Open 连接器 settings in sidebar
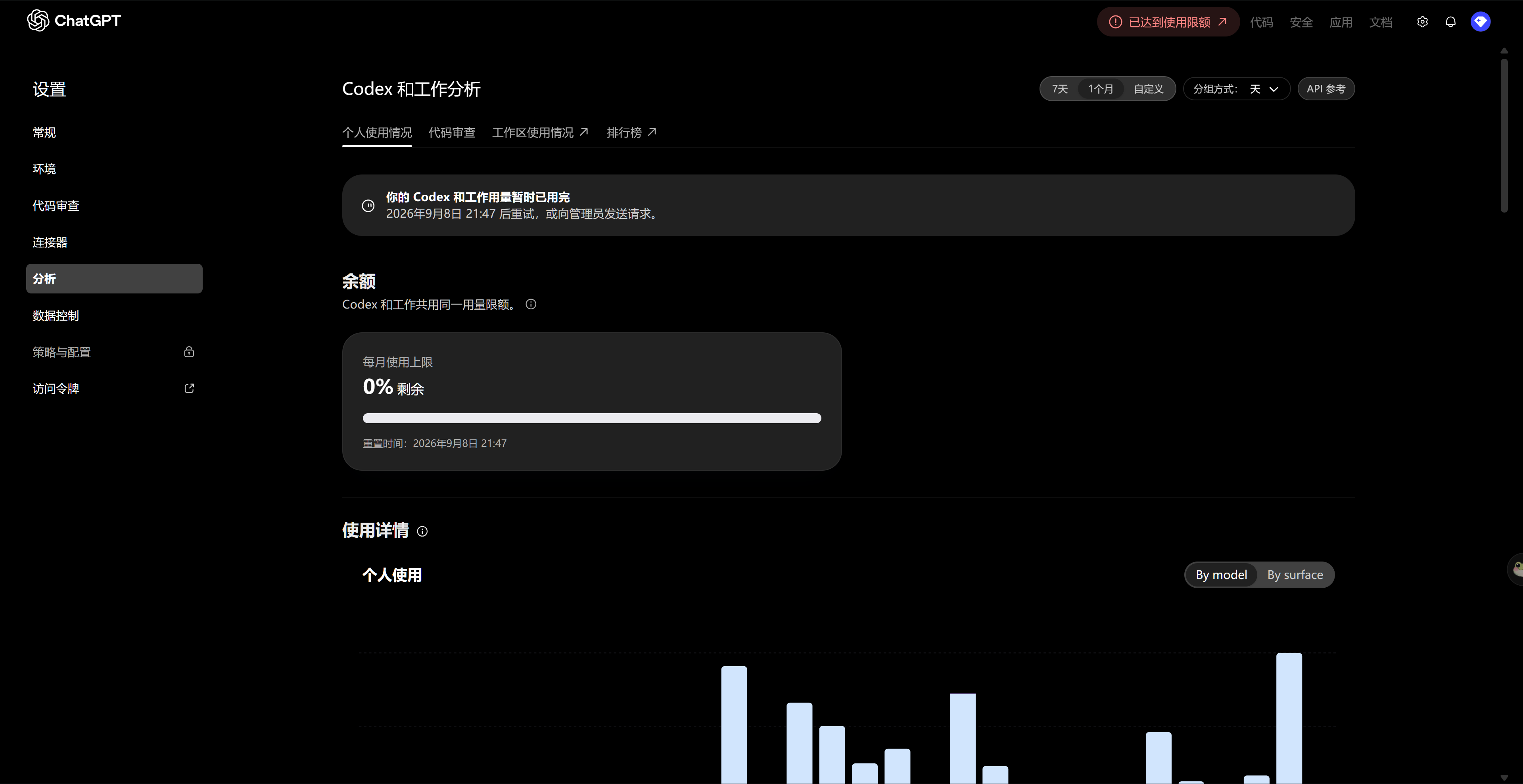The width and height of the screenshot is (1523, 784). pyautogui.click(x=114, y=242)
